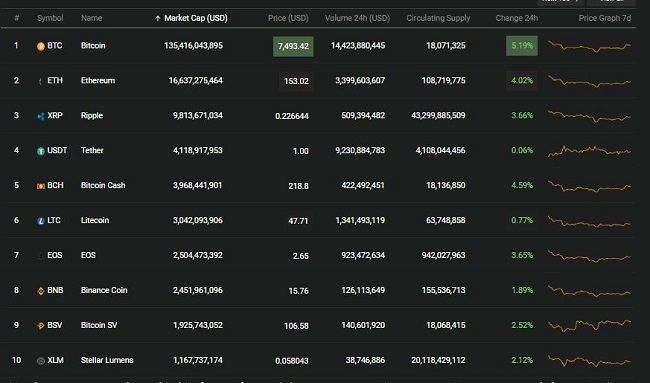Click Ripple price 0.226644

point(292,116)
